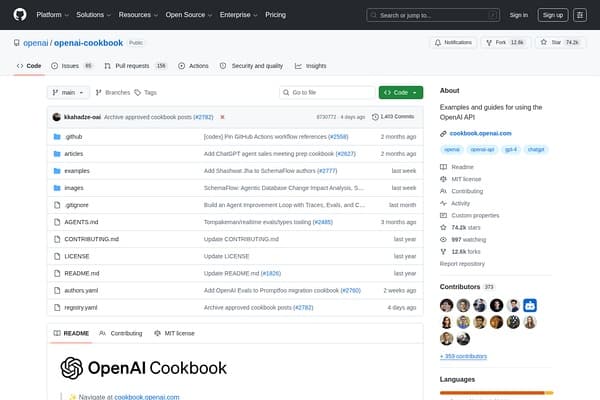Expand the Open Source menu

189,15
